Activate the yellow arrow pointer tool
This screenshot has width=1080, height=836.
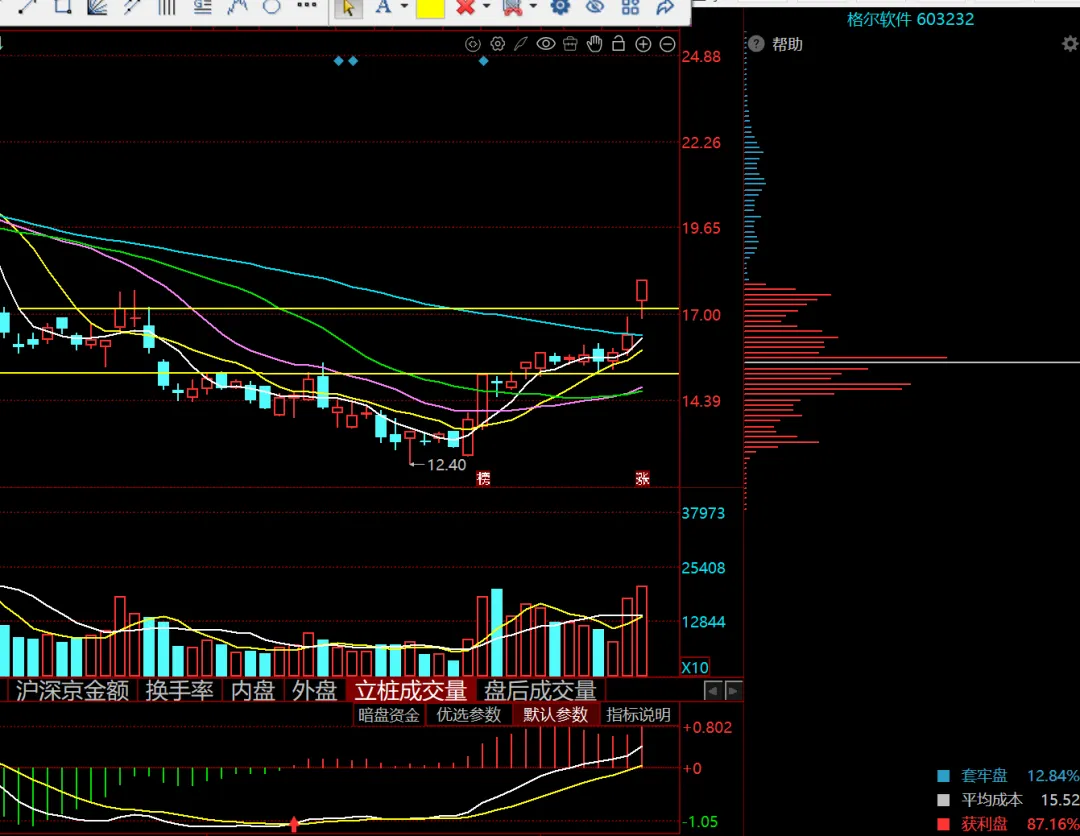click(349, 8)
